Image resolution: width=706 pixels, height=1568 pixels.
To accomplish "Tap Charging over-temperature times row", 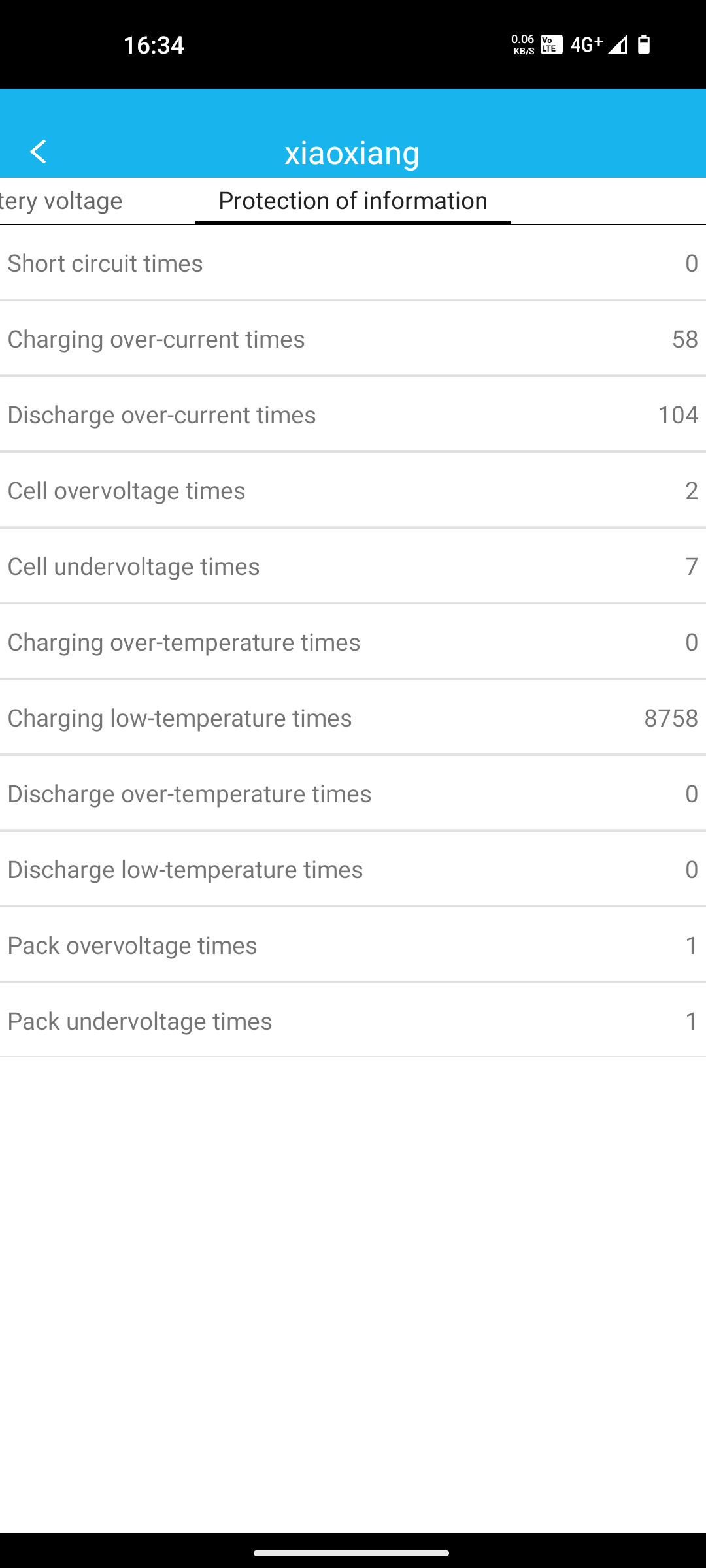I will pos(353,642).
